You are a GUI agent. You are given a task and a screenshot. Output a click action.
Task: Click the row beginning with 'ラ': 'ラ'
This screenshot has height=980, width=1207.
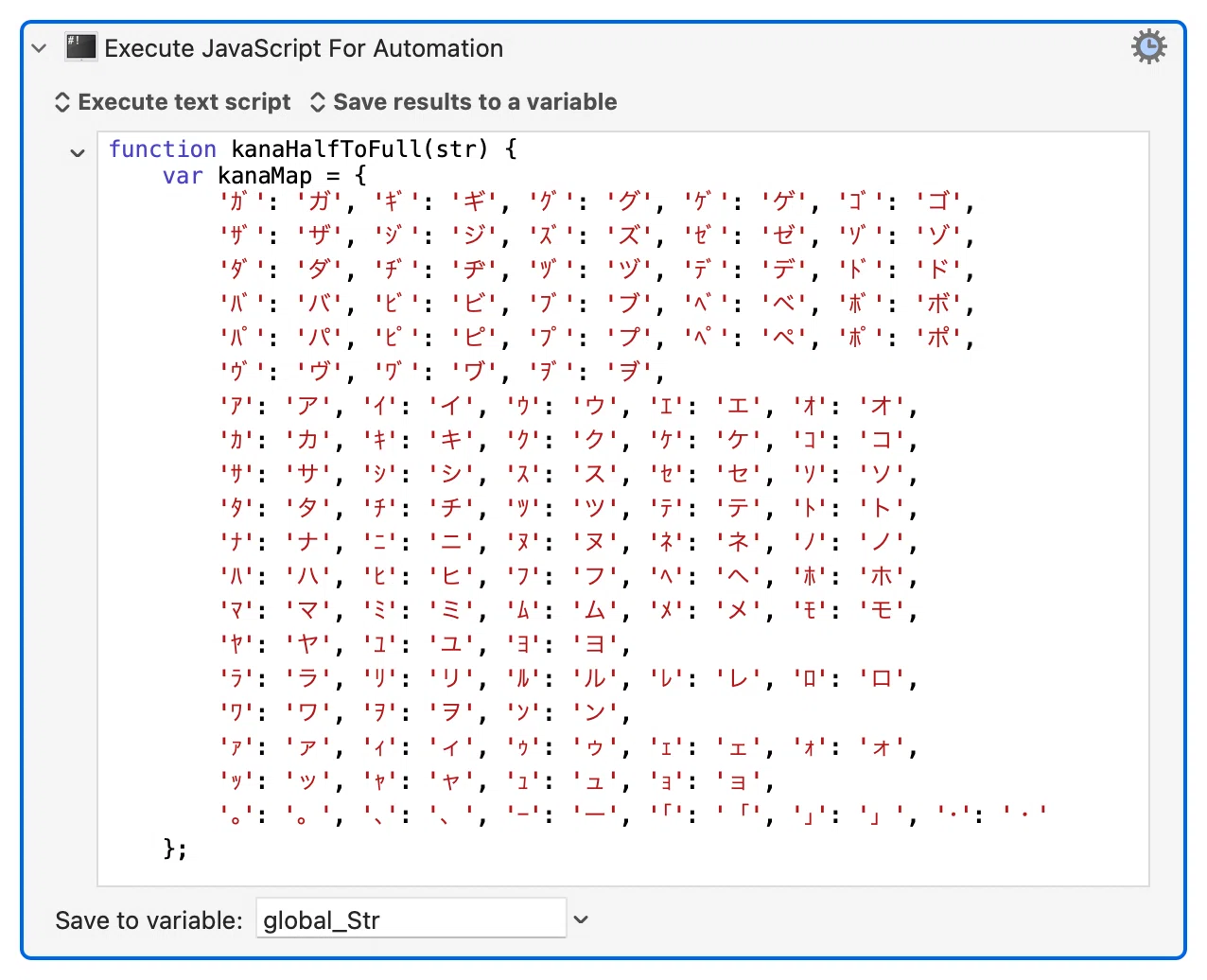[569, 679]
